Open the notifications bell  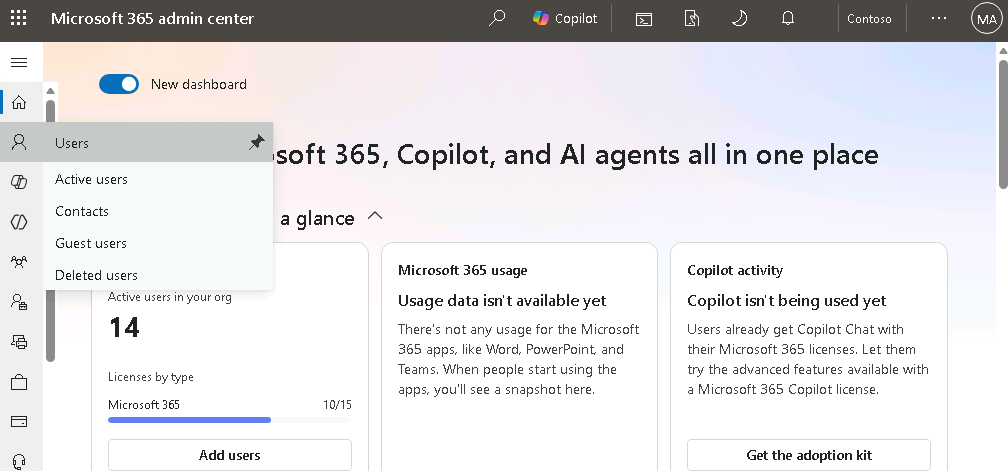[788, 19]
